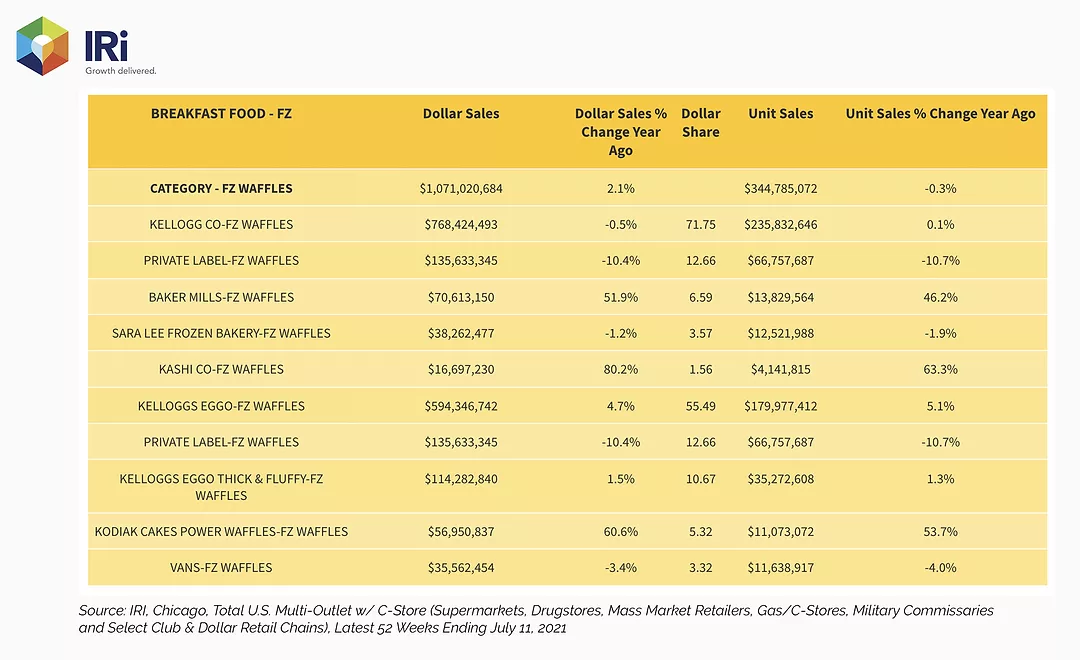The image size is (1080, 660).
Task: Select BAKER MILLS-FZ WAFFLES row label
Action: coord(221,297)
